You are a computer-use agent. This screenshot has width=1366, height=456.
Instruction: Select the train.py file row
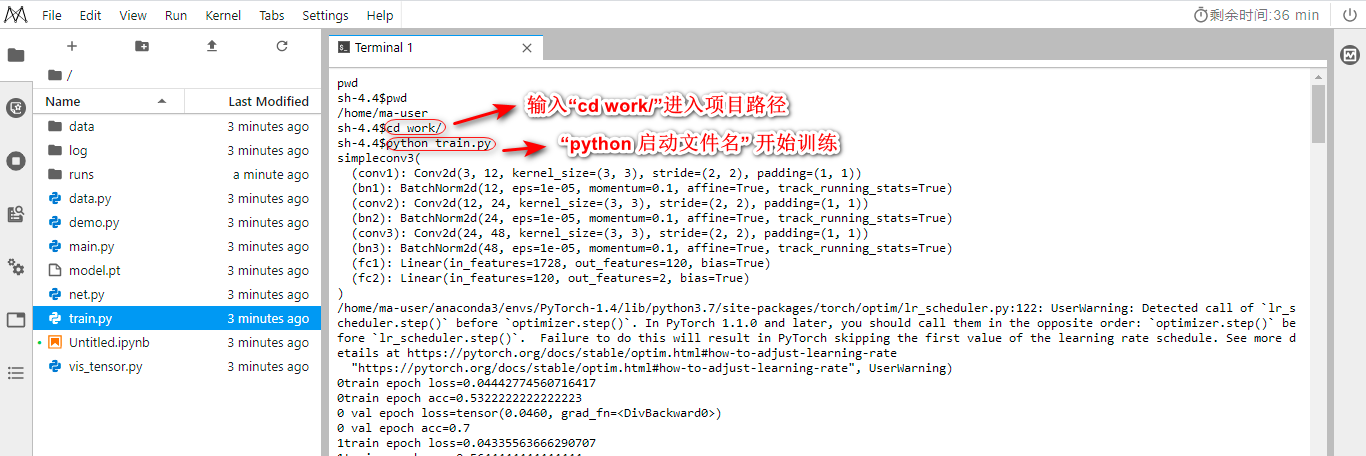[x=177, y=318]
